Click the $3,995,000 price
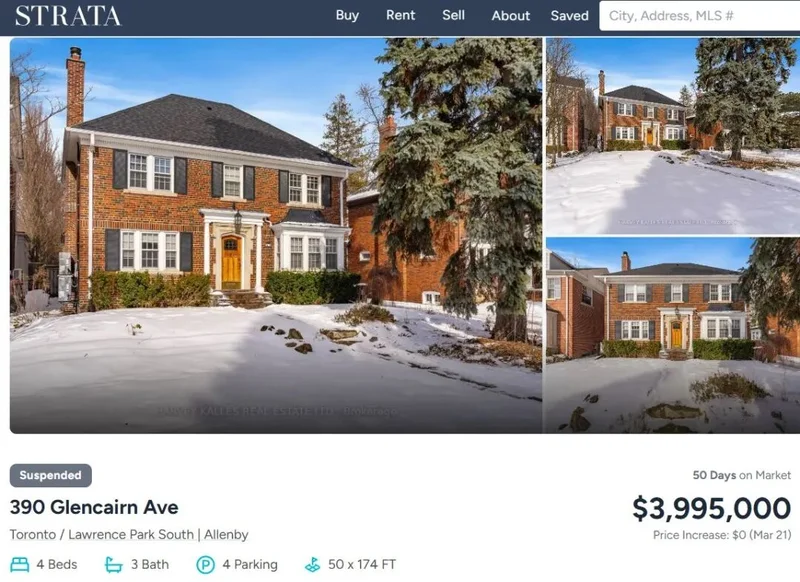 click(x=712, y=509)
